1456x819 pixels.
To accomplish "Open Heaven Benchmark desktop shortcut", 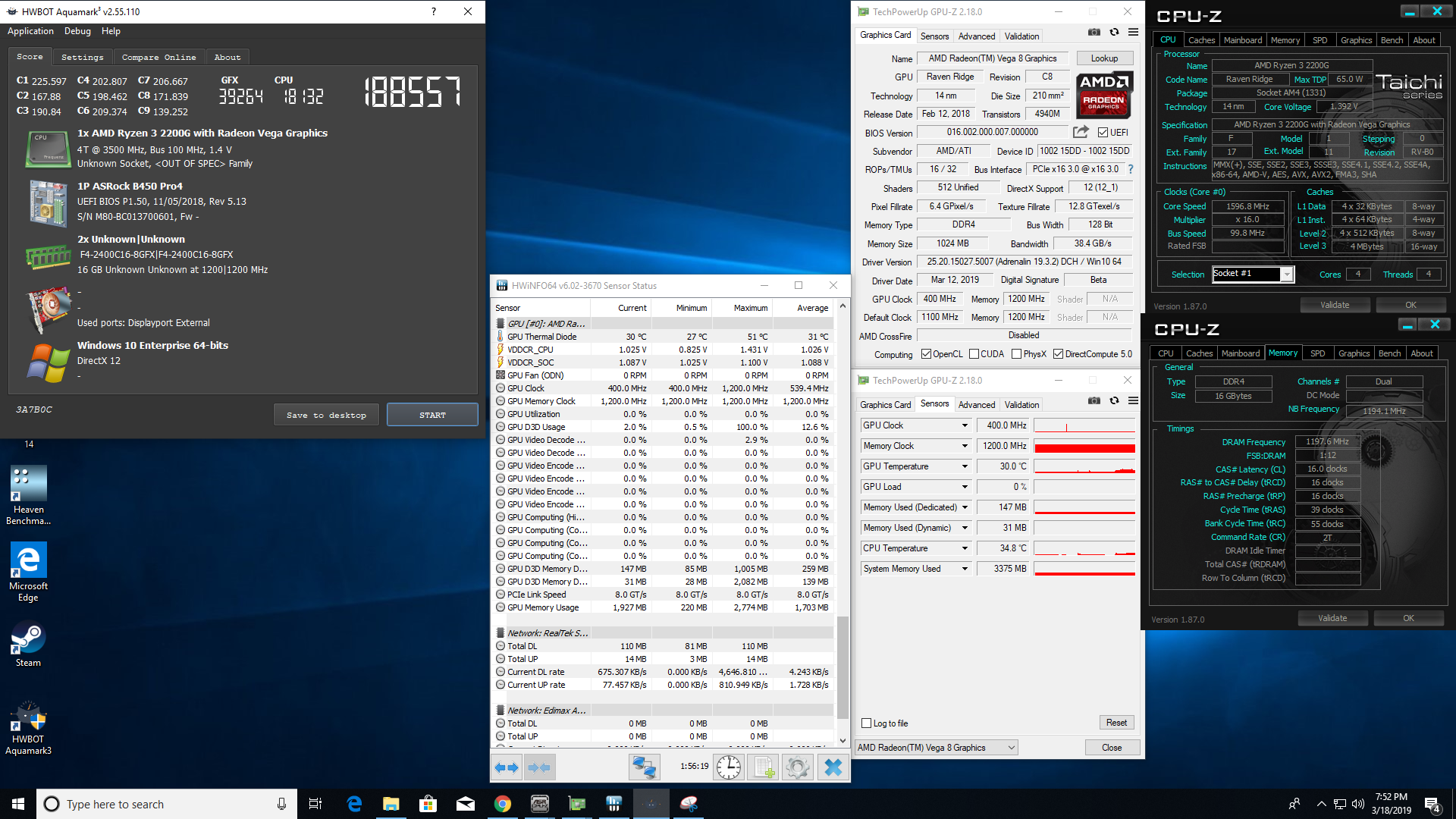I will [29, 494].
